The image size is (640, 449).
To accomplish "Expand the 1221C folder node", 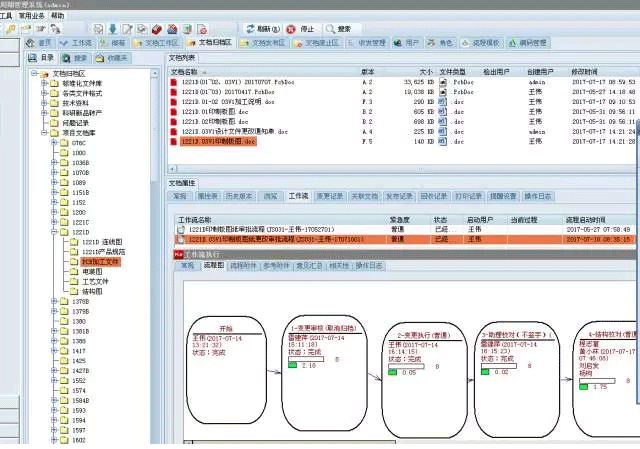I will (53, 222).
